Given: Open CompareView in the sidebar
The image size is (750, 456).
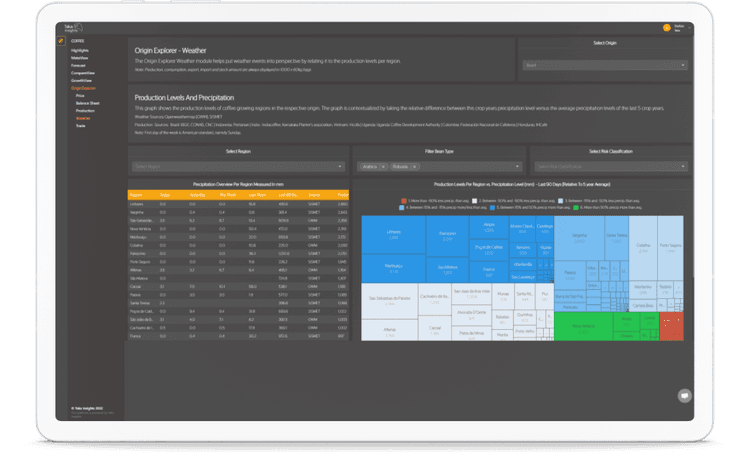Looking at the screenshot, I should (83, 73).
